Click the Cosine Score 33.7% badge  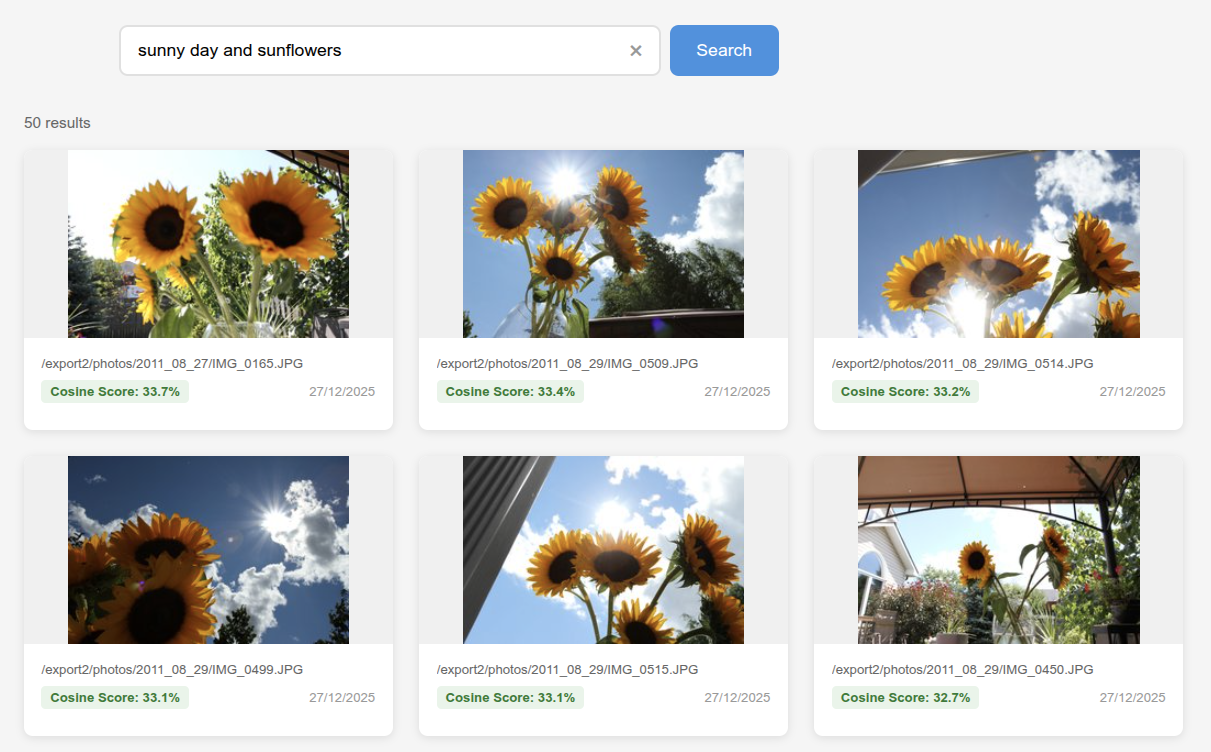(x=115, y=392)
